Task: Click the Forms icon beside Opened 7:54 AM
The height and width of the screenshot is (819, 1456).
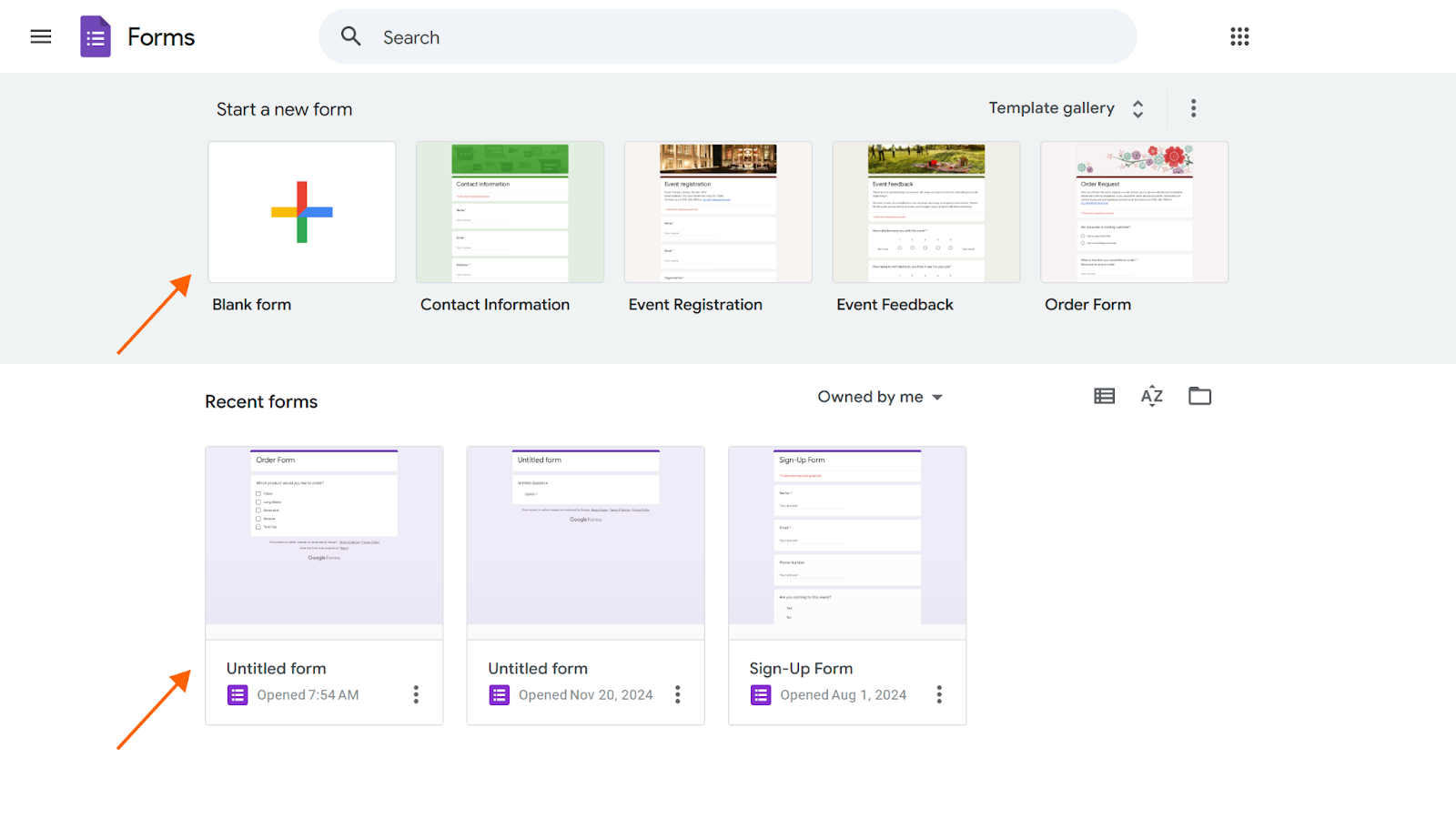Action: coord(238,695)
